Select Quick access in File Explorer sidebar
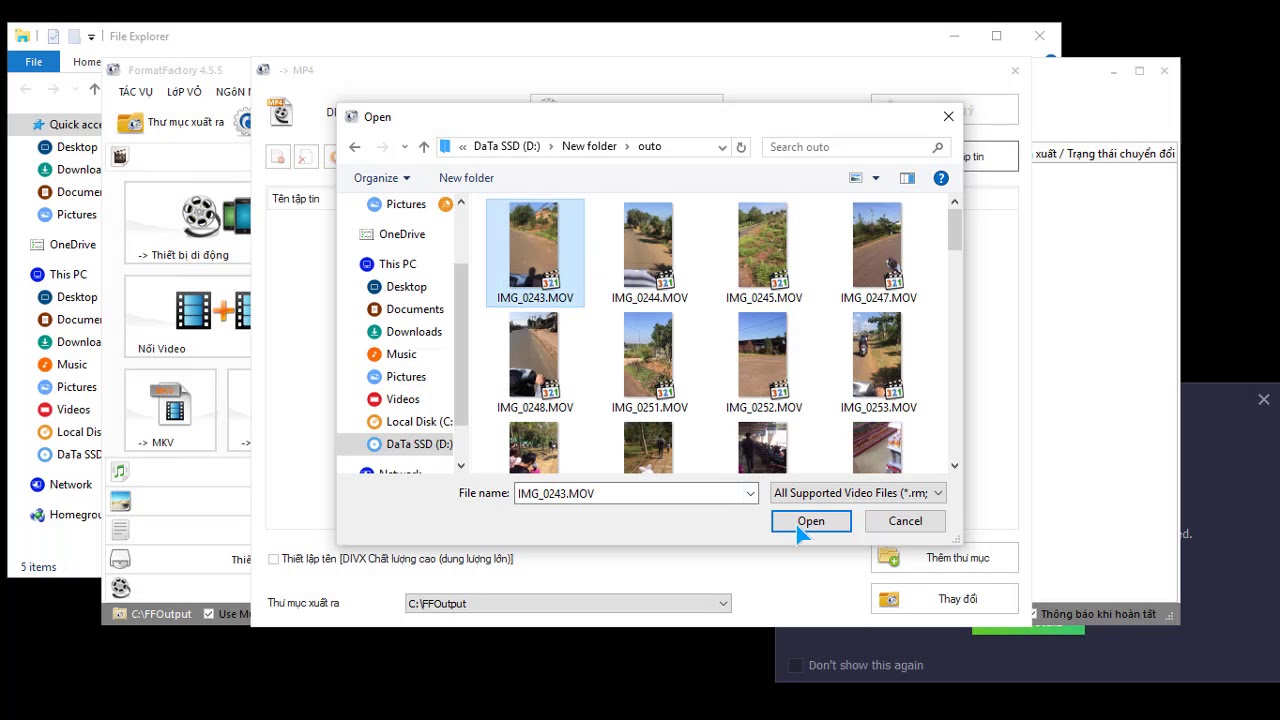 tap(66, 124)
